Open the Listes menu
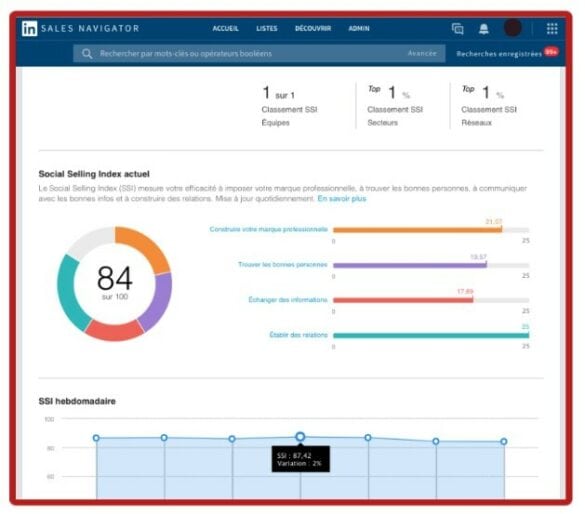This screenshot has height=514, width=585. tap(267, 28)
